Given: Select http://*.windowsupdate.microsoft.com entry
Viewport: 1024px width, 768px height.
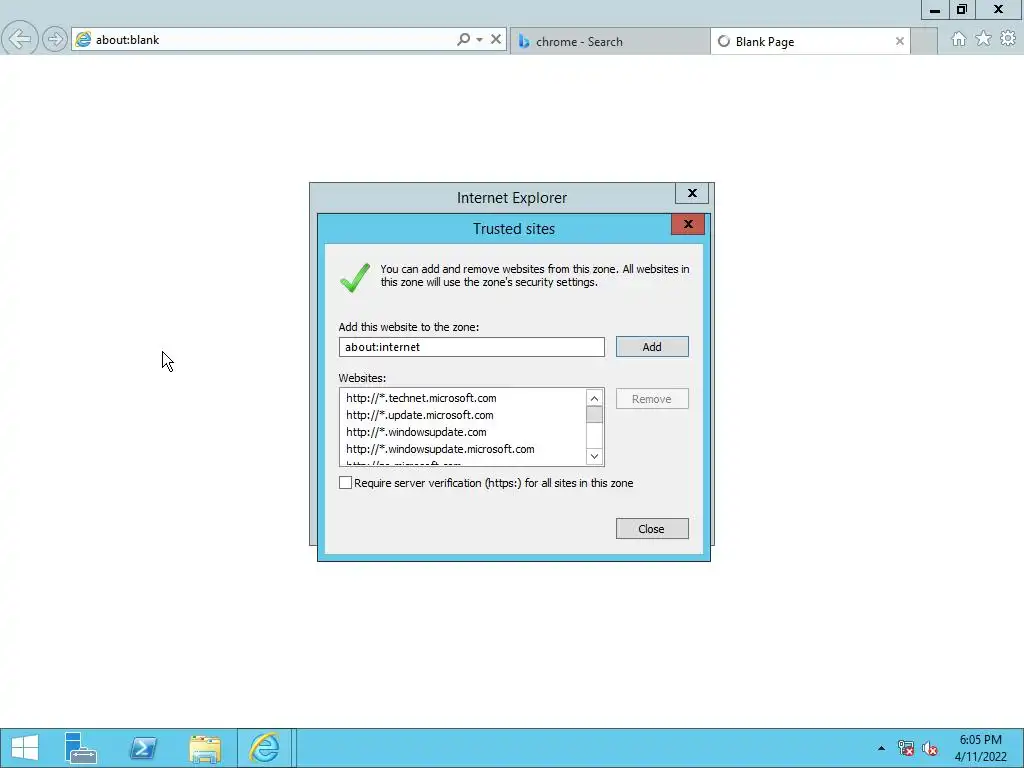Looking at the screenshot, I should tap(440, 449).
